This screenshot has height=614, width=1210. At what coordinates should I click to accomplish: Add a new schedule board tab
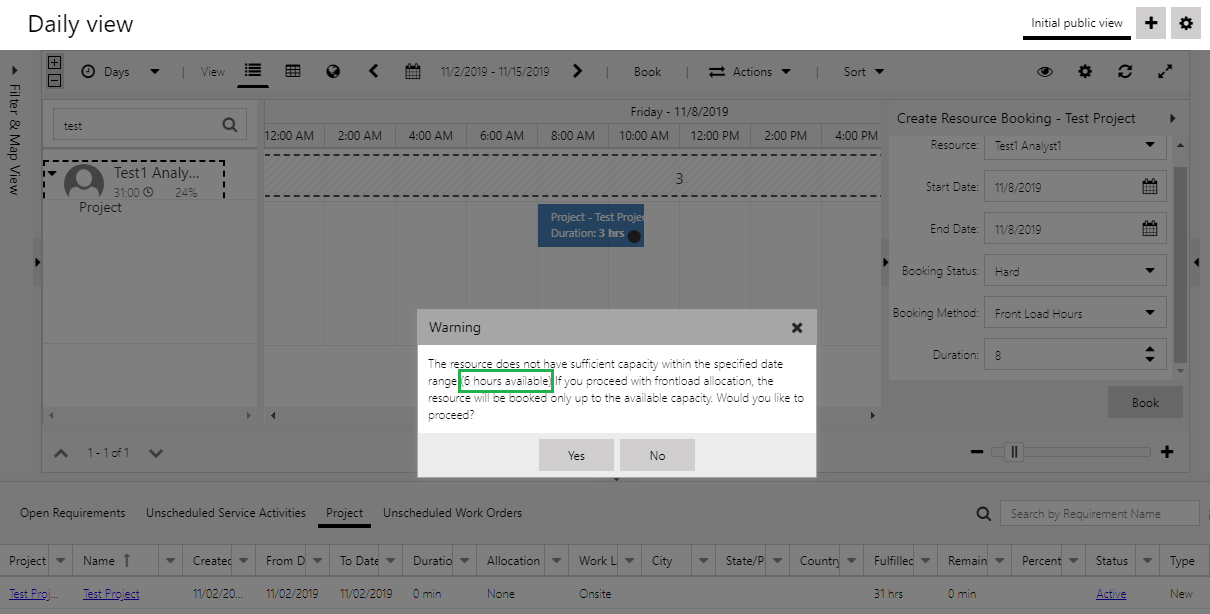(x=1151, y=23)
